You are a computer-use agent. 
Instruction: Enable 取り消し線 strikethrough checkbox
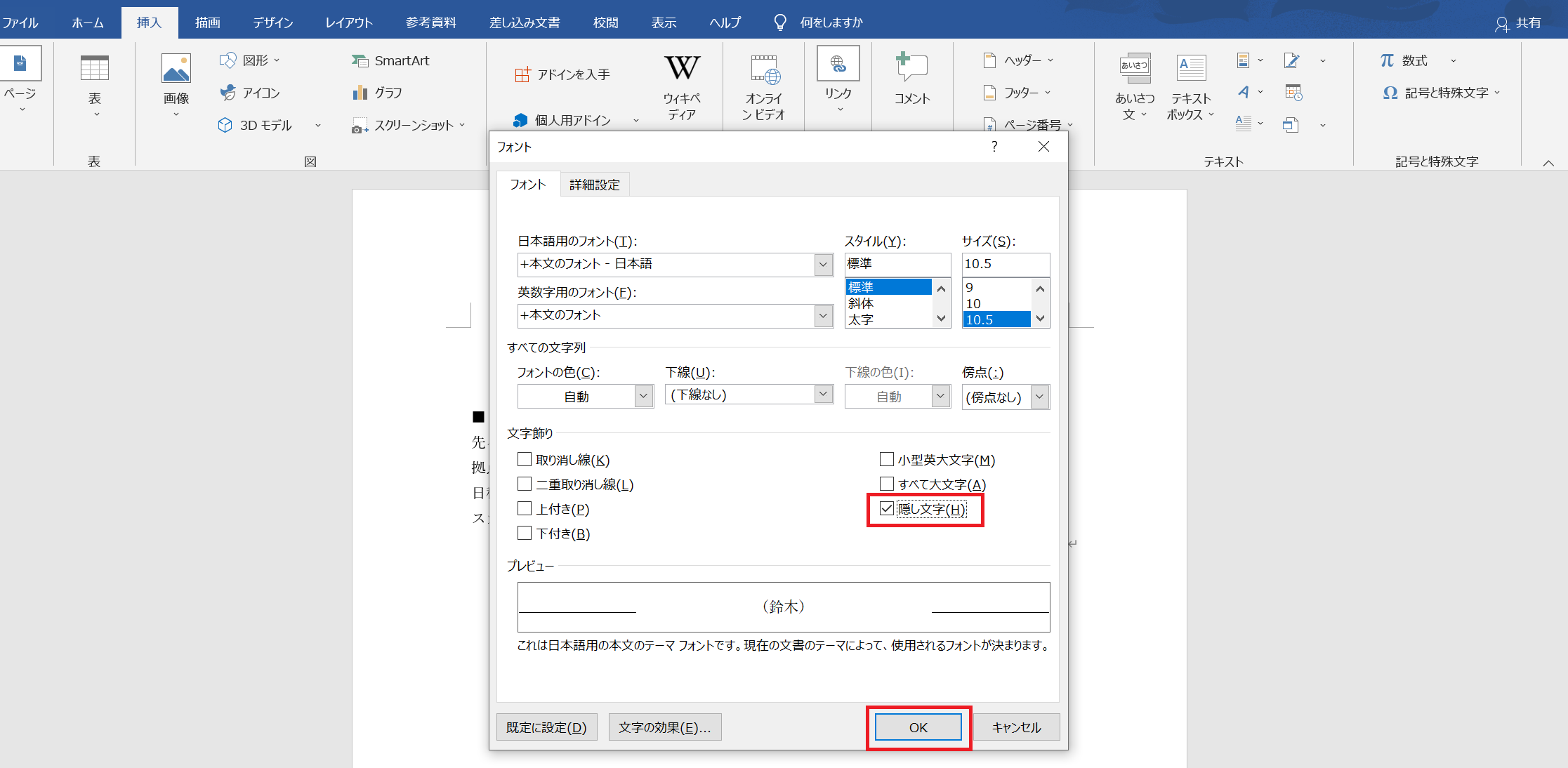click(x=525, y=460)
